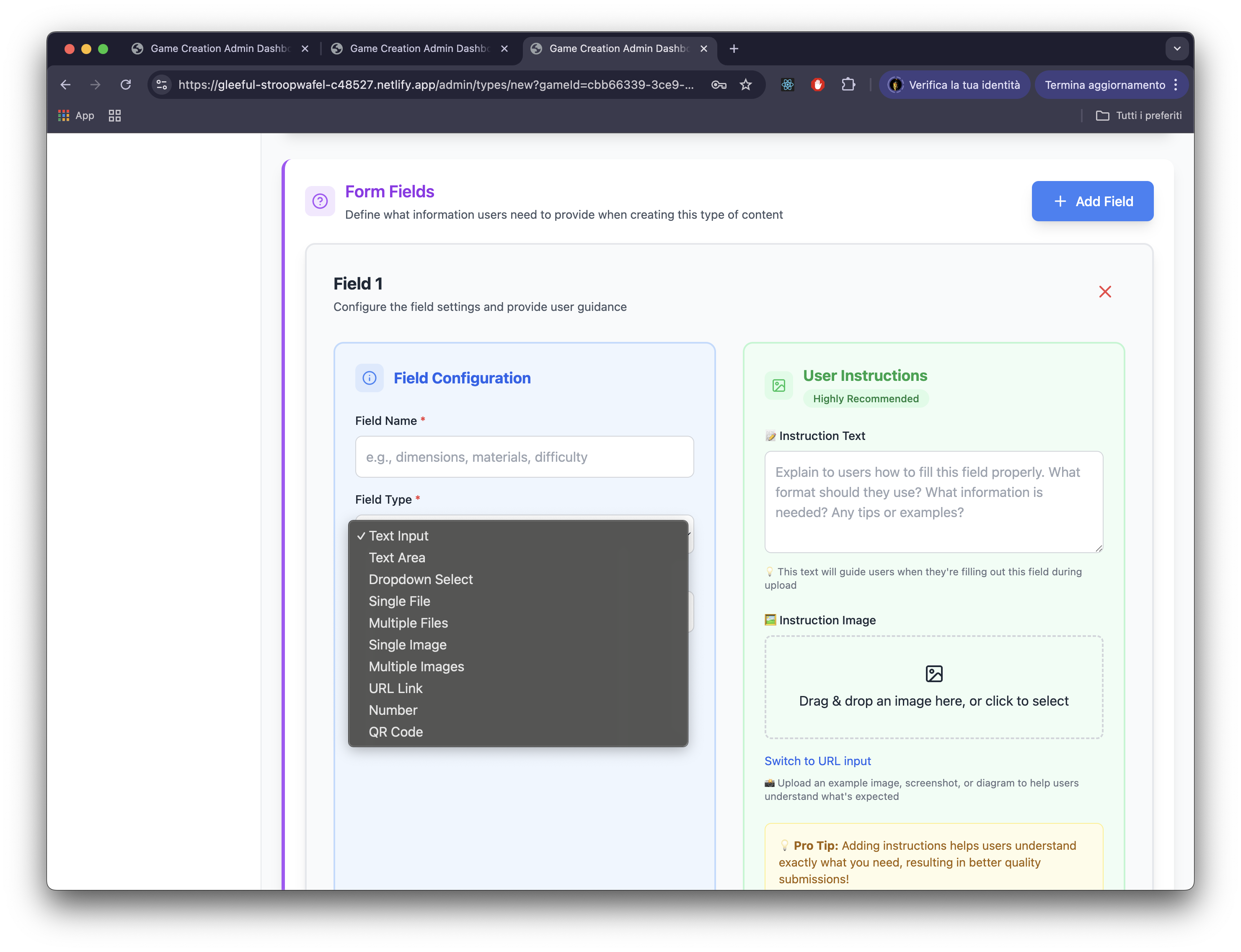
Task: Open the site information icon in the address bar
Action: [x=162, y=85]
